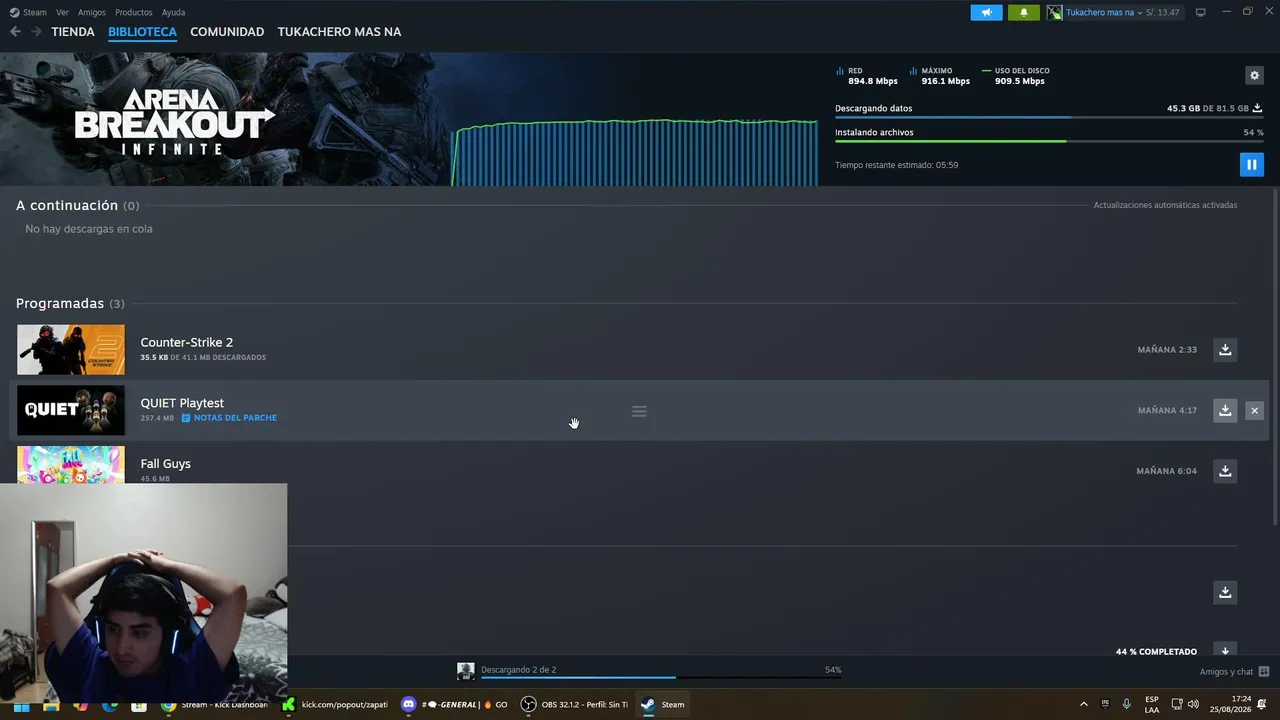Click Tiempo restante estimado: 05:59
This screenshot has width=1280, height=720.
coord(896,165)
